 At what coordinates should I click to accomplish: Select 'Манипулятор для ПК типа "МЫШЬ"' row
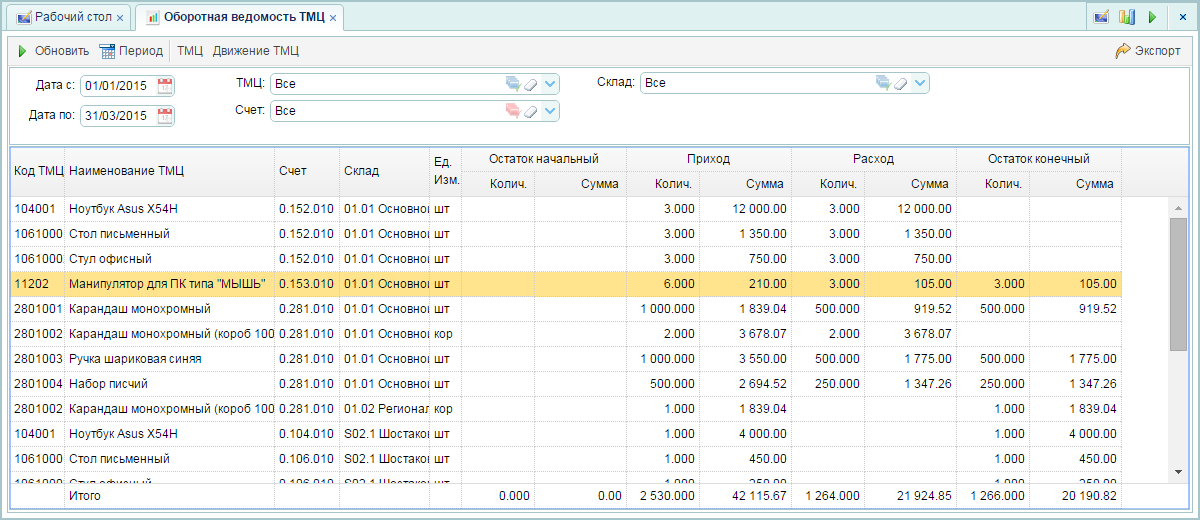[566, 284]
